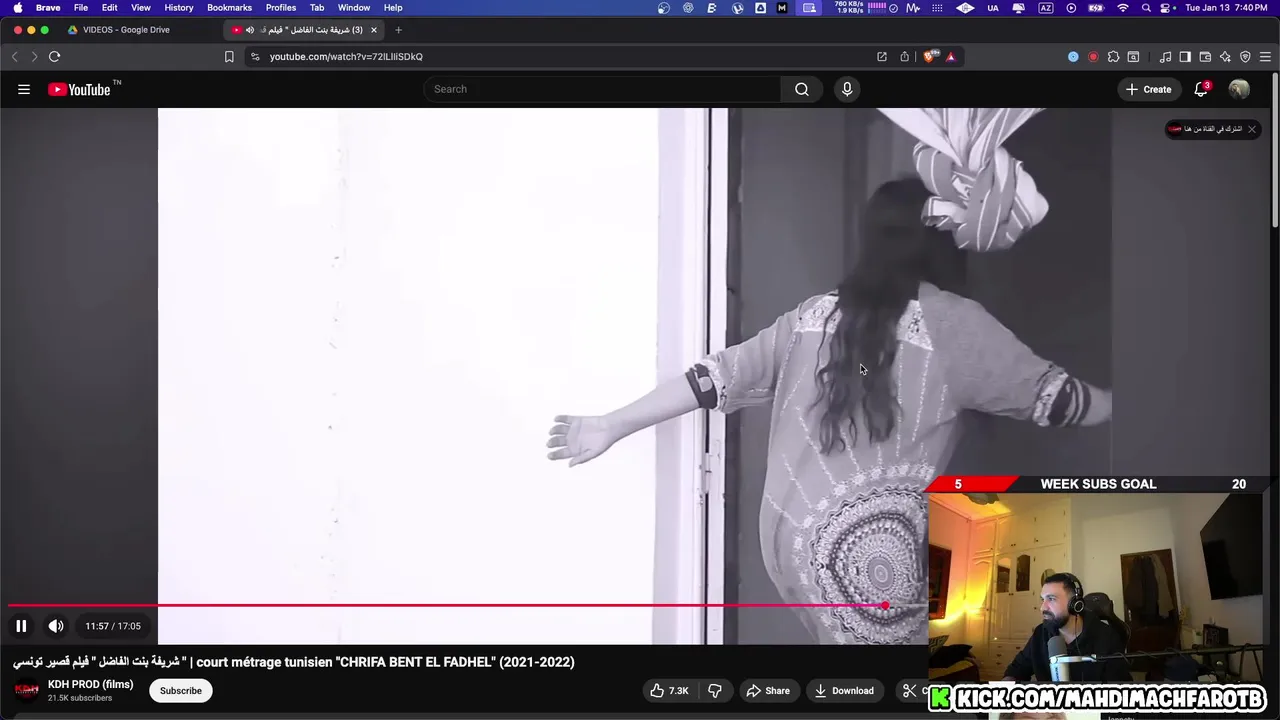1280x720 pixels.
Task: Click the Create button
Action: [1148, 89]
